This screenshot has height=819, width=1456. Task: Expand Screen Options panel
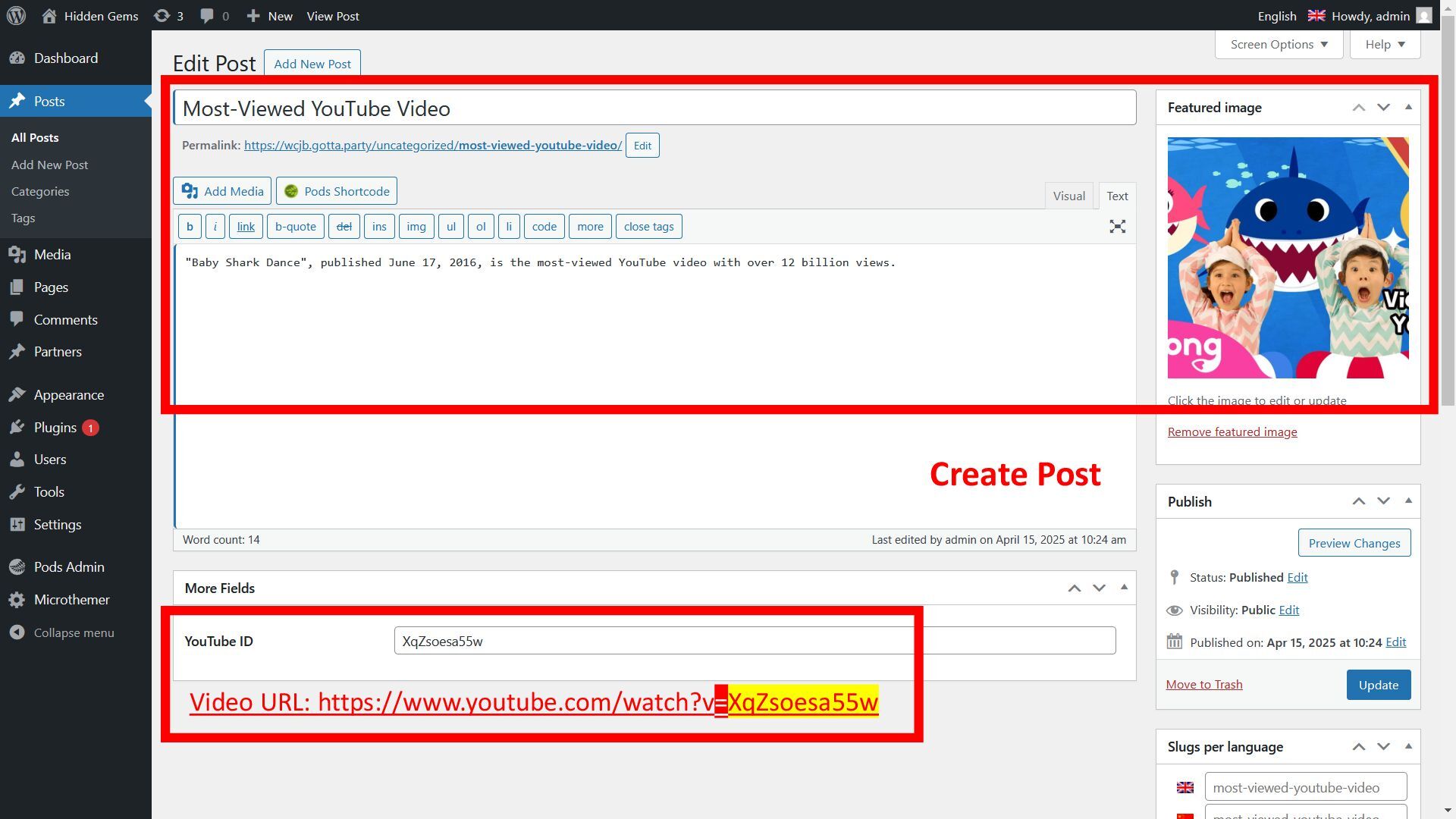tap(1279, 44)
